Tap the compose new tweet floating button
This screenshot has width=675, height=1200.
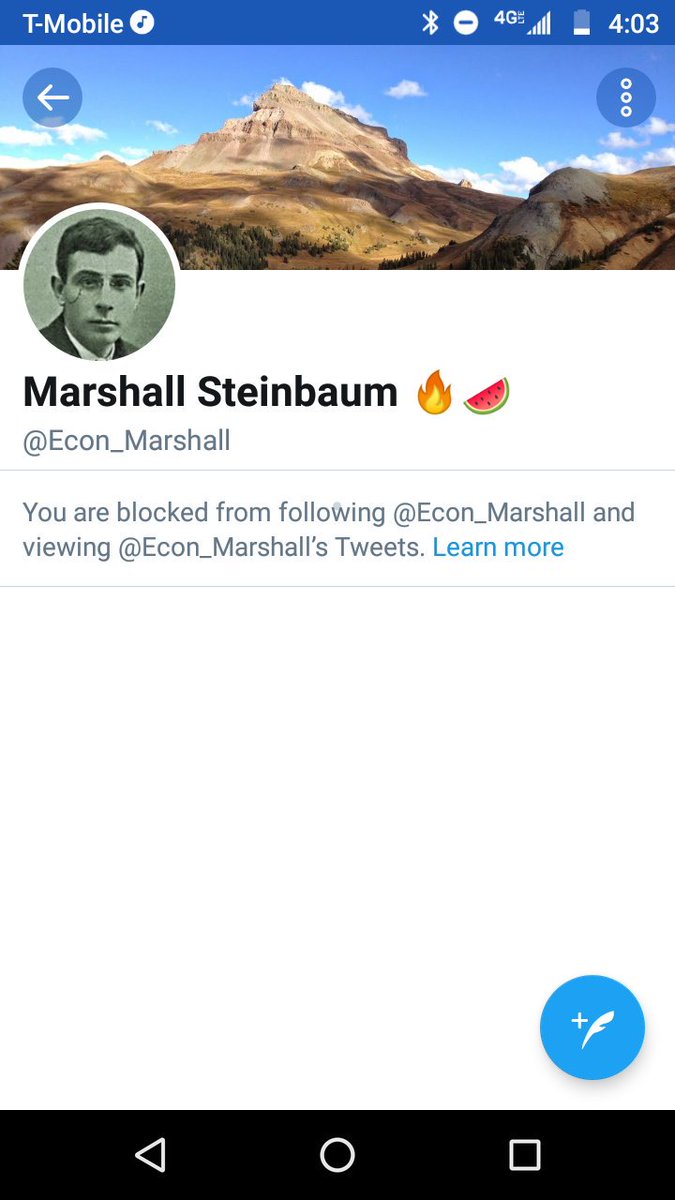click(x=592, y=1027)
